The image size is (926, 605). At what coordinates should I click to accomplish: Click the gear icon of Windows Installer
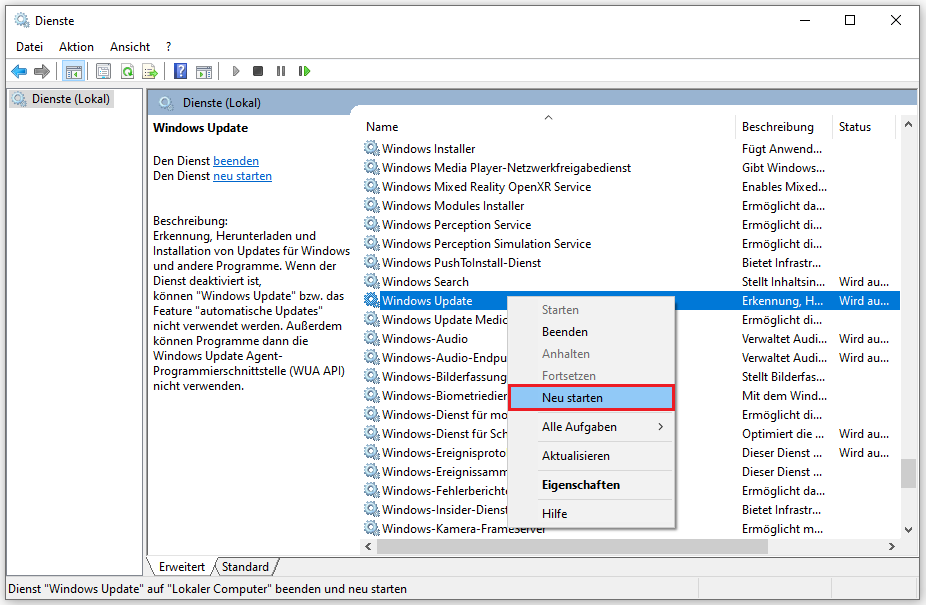(371, 148)
